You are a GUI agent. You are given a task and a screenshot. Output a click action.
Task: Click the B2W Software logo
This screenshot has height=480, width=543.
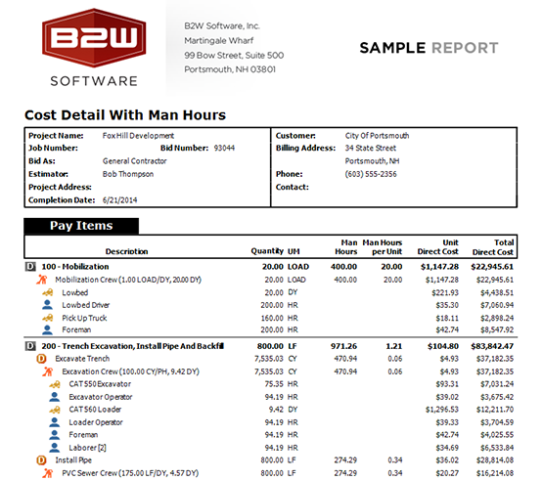pos(94,47)
